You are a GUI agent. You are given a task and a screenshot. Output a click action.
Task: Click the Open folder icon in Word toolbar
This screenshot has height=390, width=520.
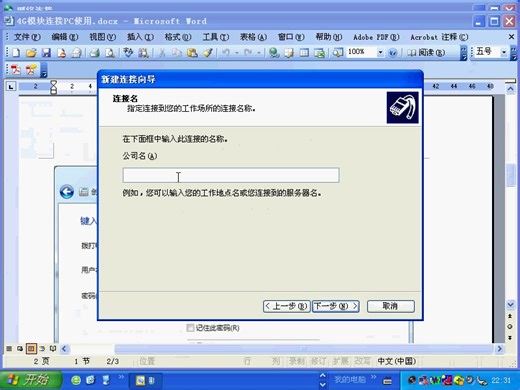[x=31, y=52]
